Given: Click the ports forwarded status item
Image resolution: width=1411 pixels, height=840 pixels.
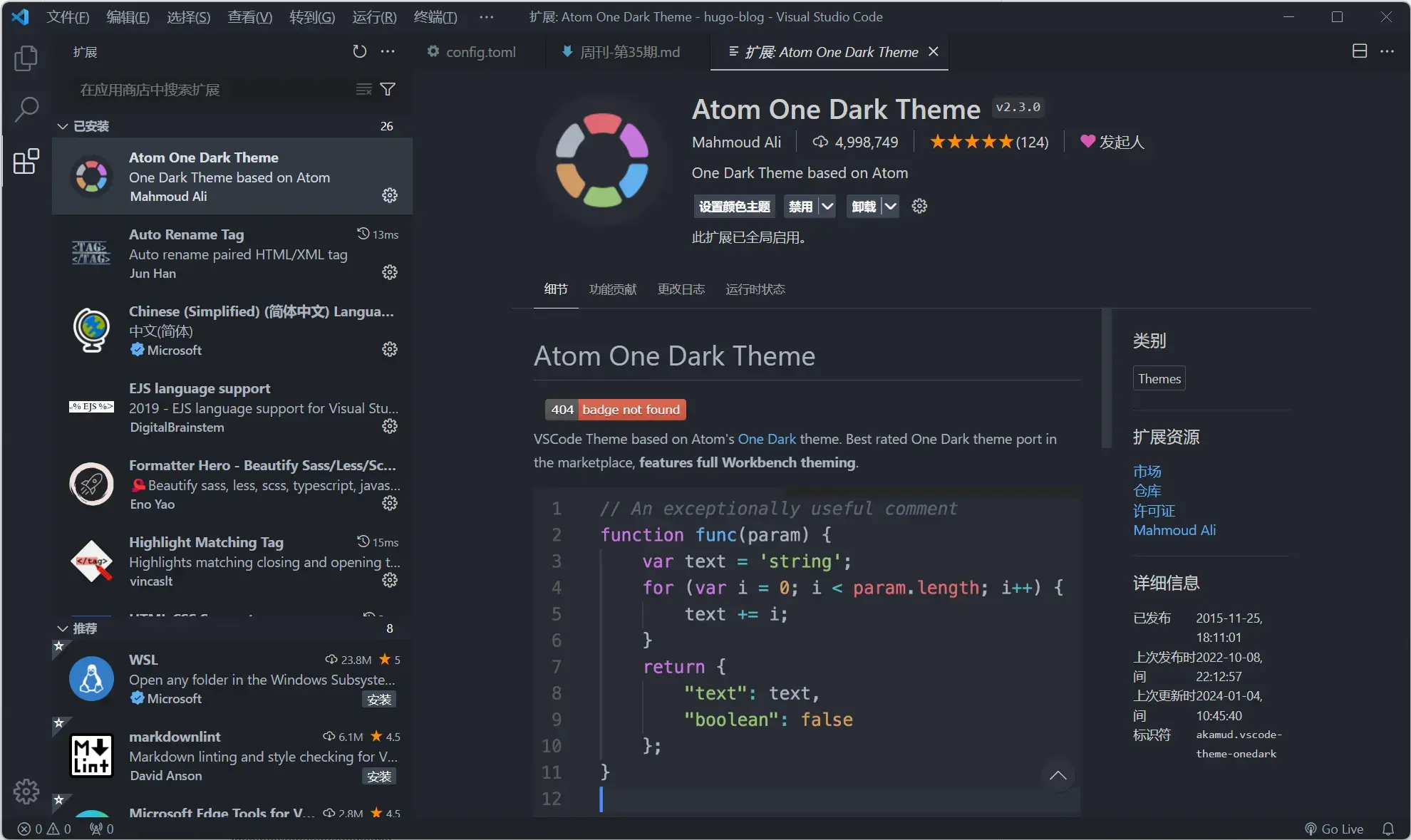Looking at the screenshot, I should [x=102, y=829].
